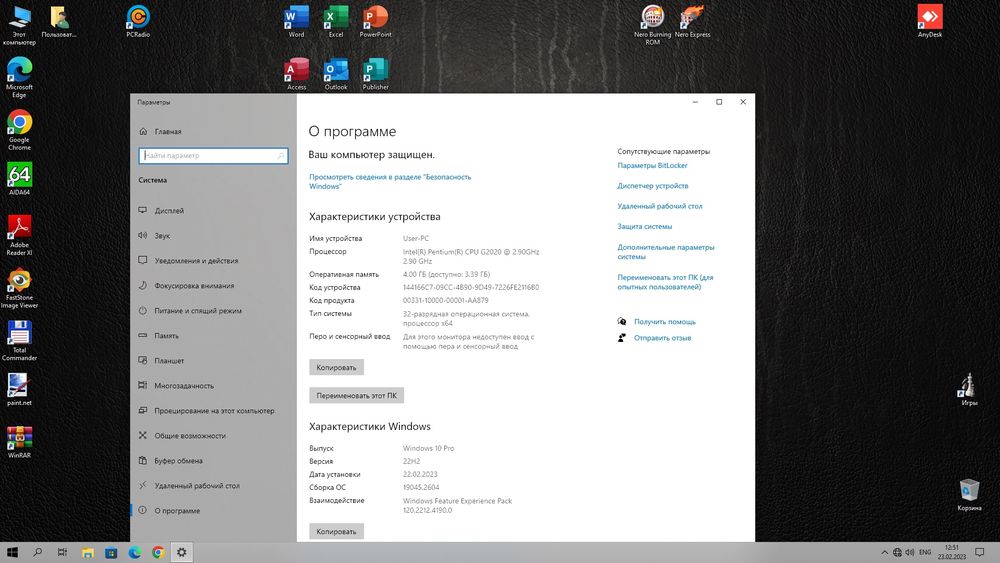1000x563 pixels.
Task: Open Task View on the taskbar
Action: click(x=62, y=552)
